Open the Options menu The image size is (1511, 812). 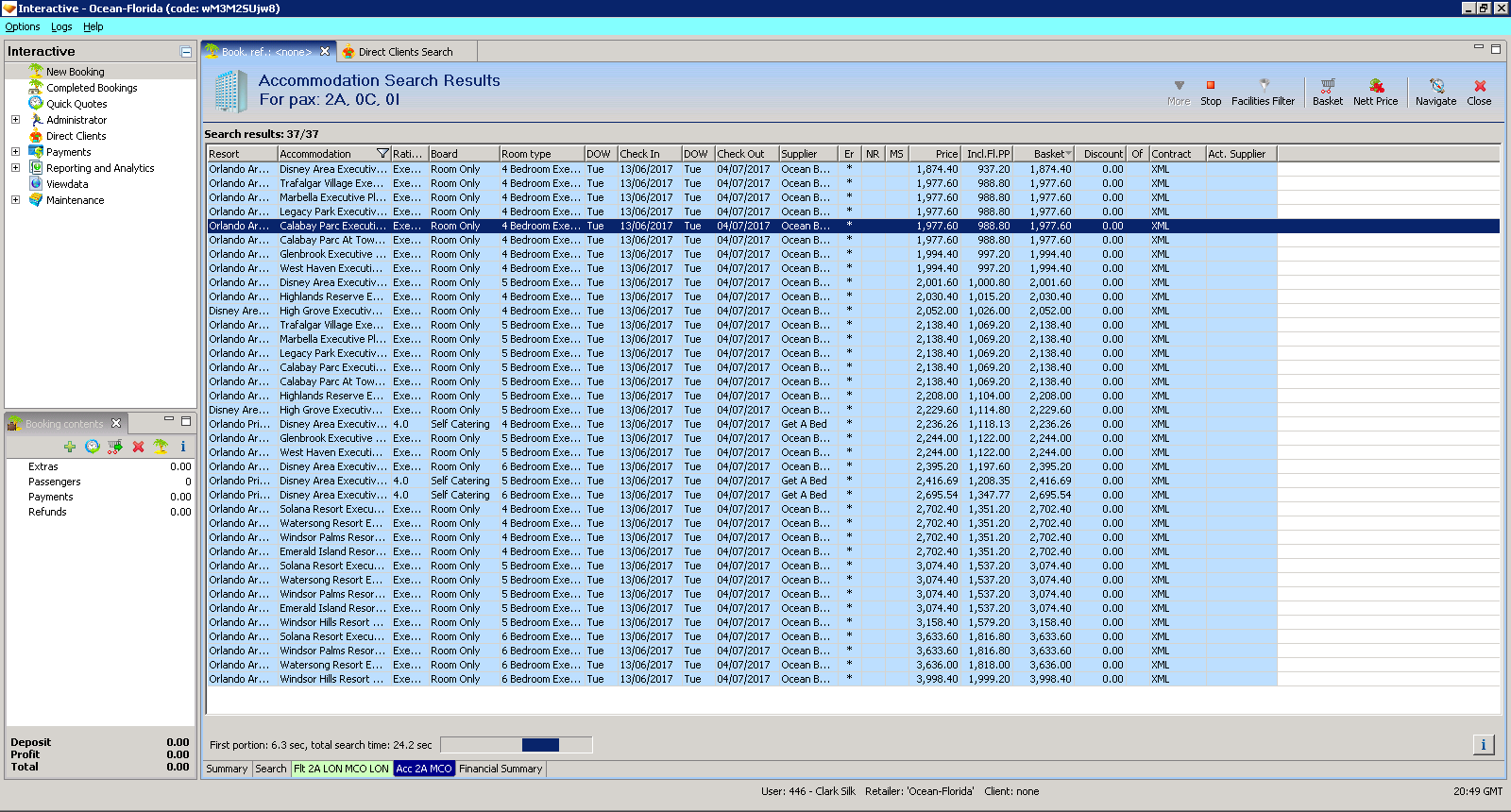pos(23,27)
